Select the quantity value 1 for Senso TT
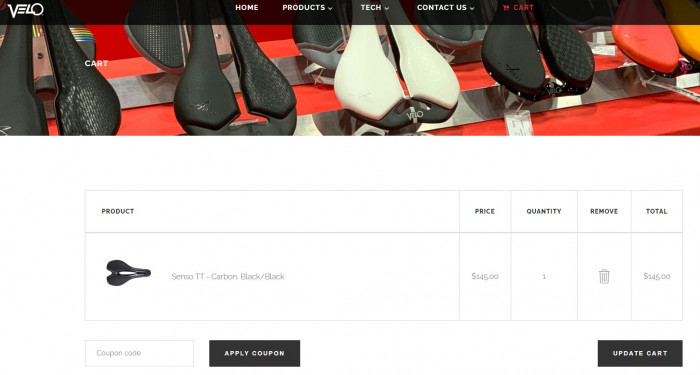The width and height of the screenshot is (700, 375). pos(544,276)
